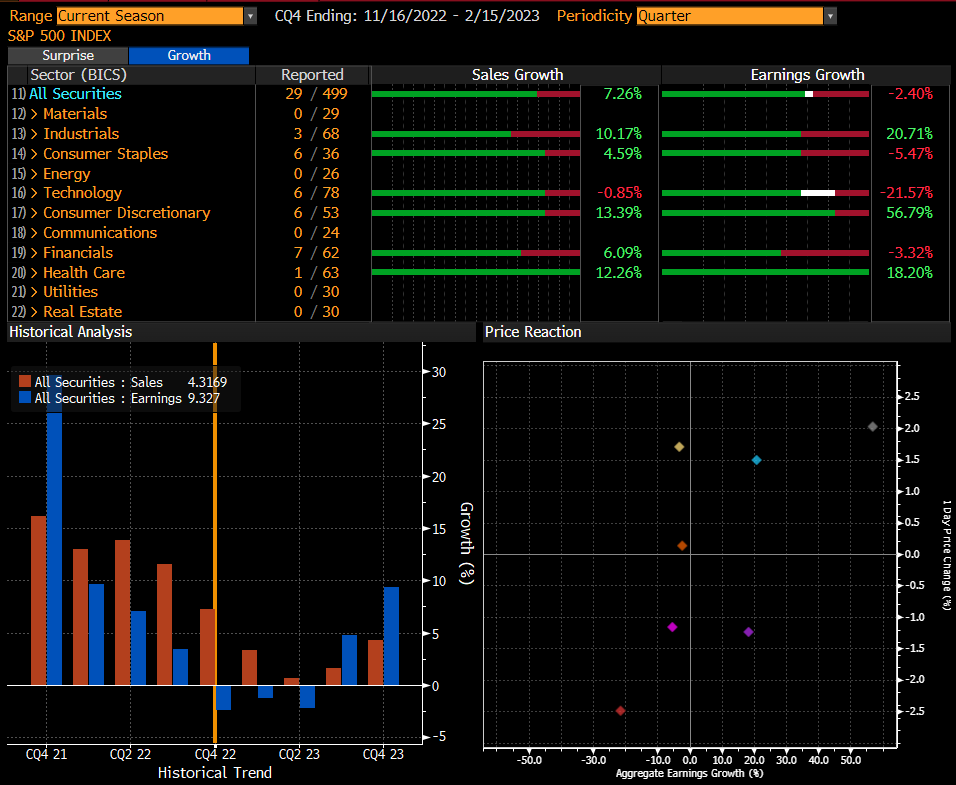Image resolution: width=956 pixels, height=785 pixels.
Task: Select the yellow diamond data point
Action: (679, 447)
